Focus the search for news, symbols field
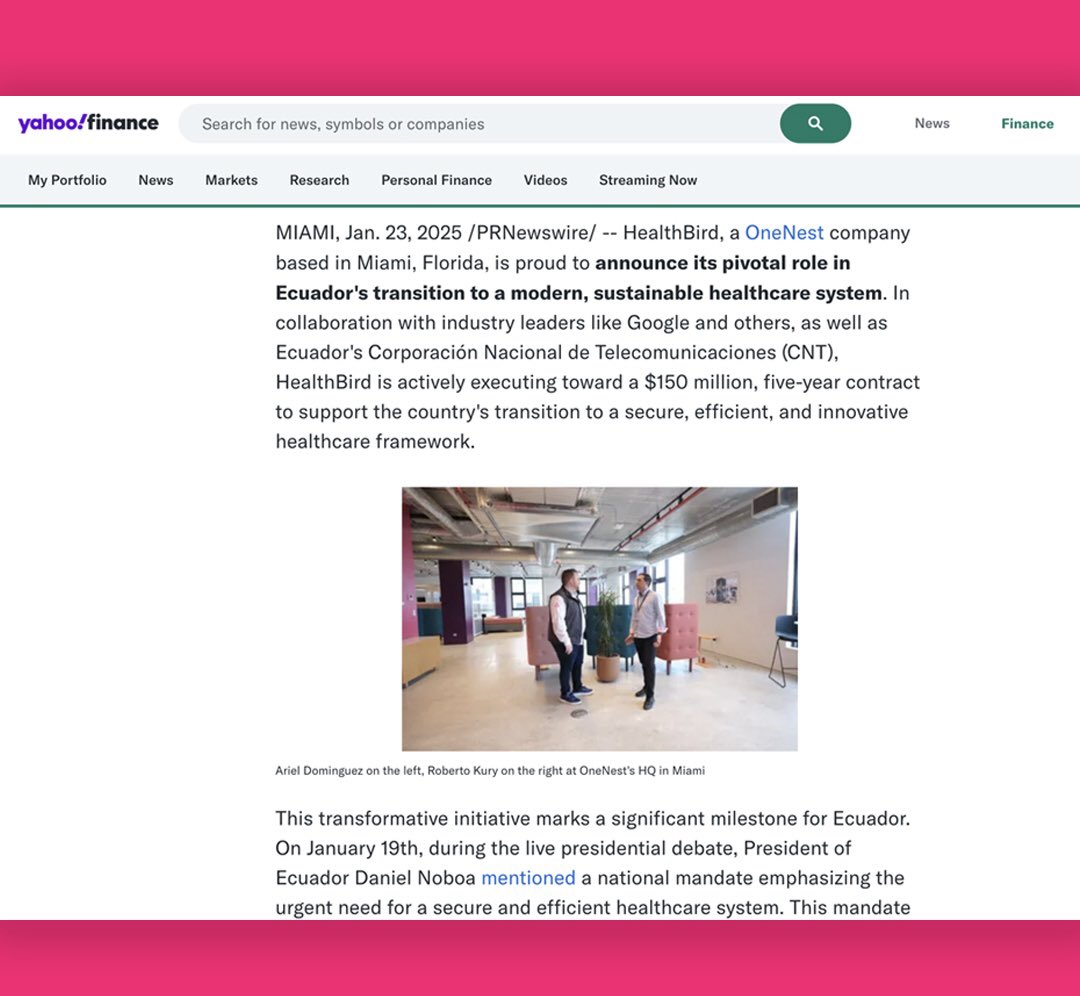Viewport: 1080px width, 996px height. pyautogui.click(x=479, y=124)
